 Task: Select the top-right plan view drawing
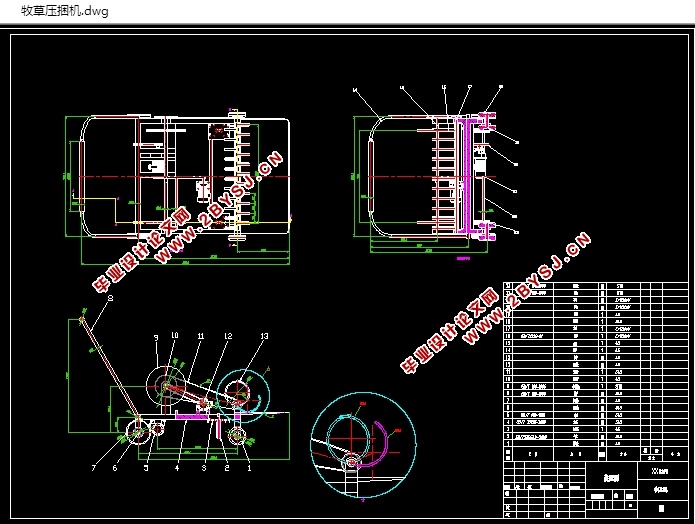[x=430, y=178]
